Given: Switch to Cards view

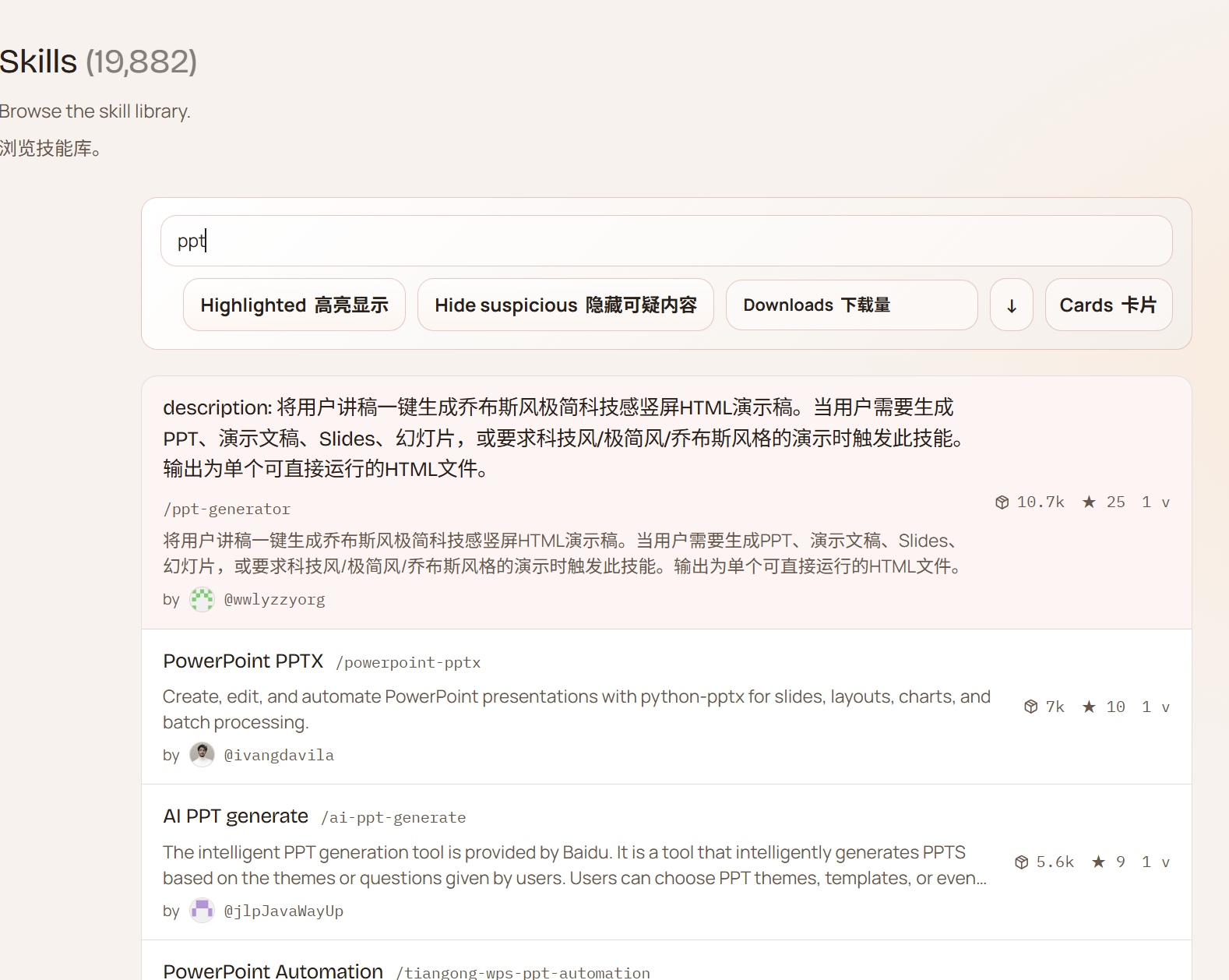Looking at the screenshot, I should (x=1108, y=305).
